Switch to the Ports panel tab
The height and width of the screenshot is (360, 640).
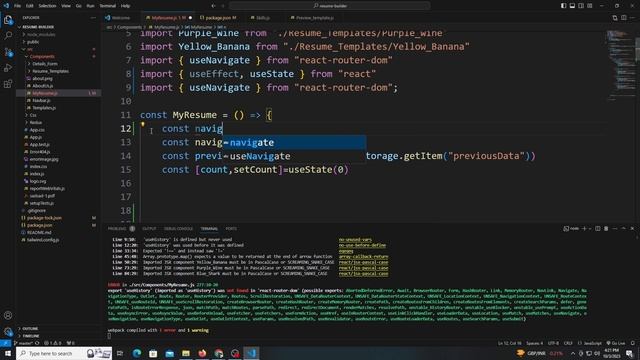(231, 229)
